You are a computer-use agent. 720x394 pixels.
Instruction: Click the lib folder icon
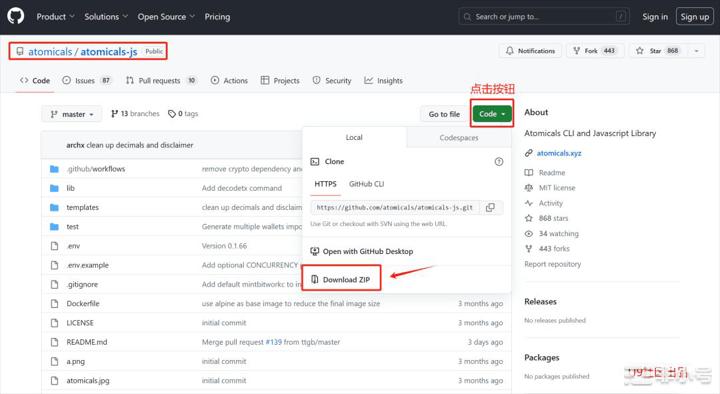click(x=54, y=188)
